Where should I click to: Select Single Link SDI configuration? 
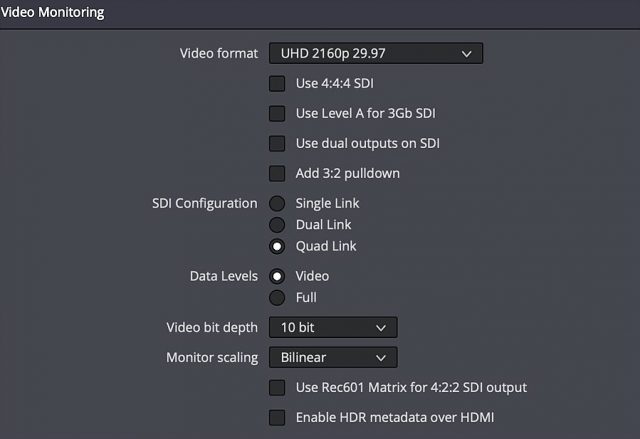point(277,203)
